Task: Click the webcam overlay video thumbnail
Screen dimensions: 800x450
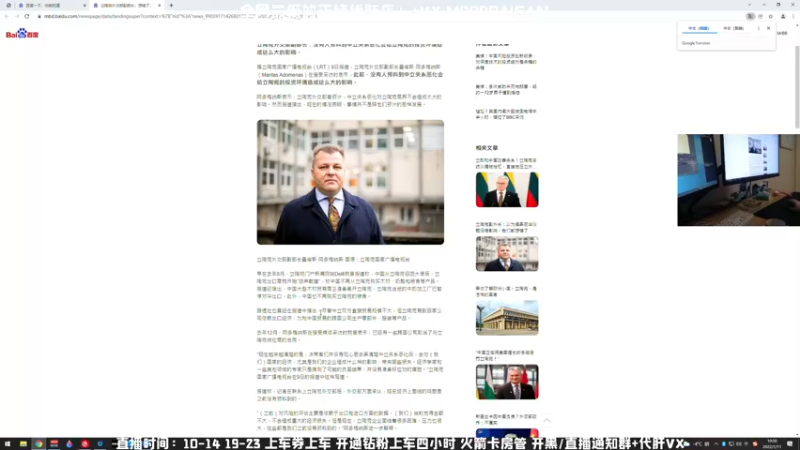Action: (x=738, y=180)
